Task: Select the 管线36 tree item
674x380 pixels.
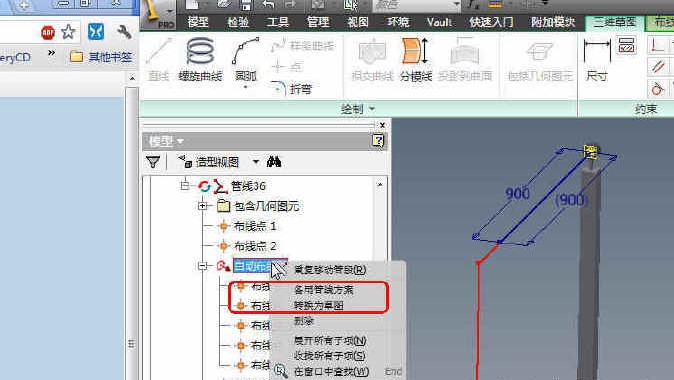Action: [x=248, y=186]
